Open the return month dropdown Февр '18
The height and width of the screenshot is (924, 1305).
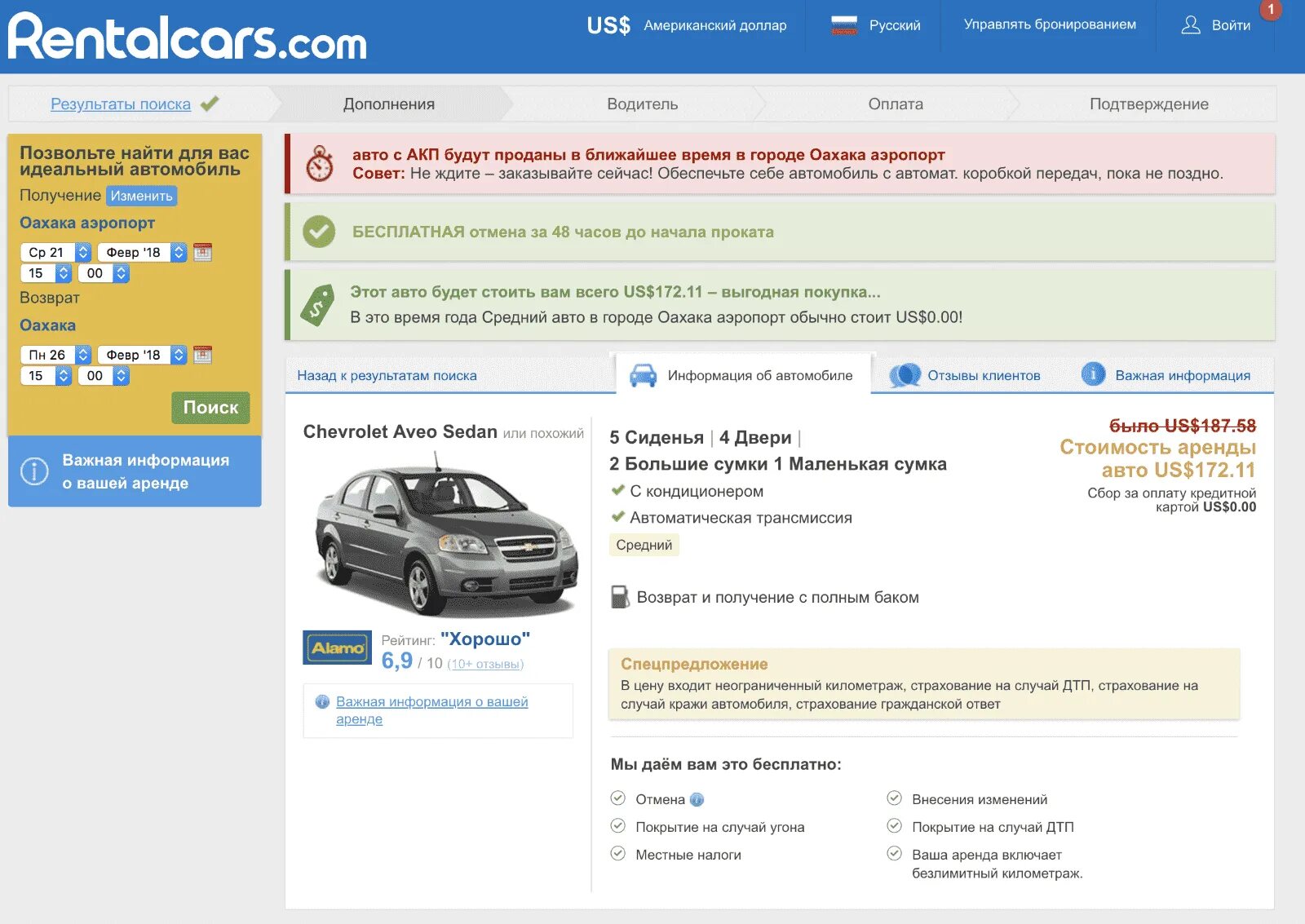pos(143,355)
